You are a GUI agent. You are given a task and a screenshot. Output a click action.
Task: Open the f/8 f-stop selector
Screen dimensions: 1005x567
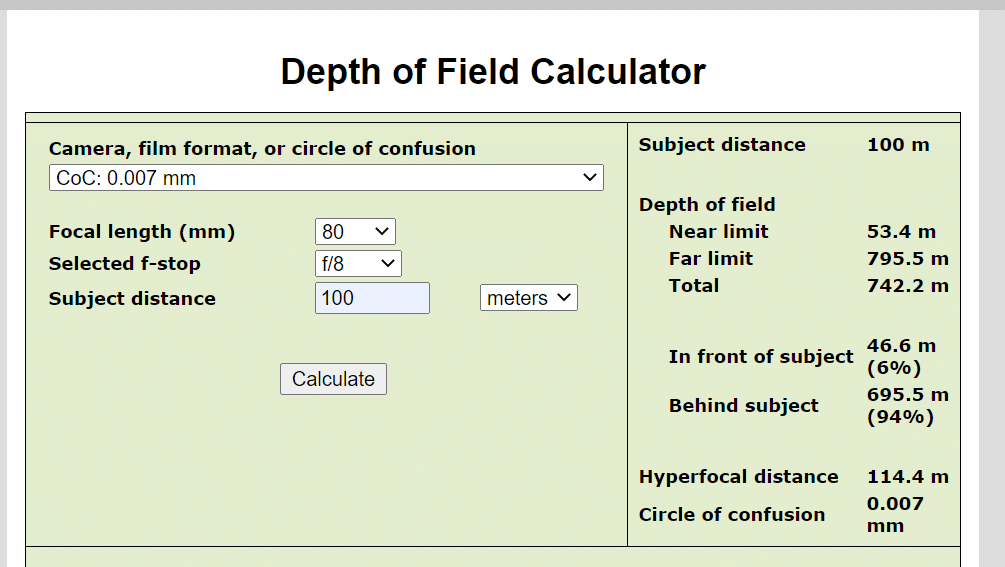[358, 263]
